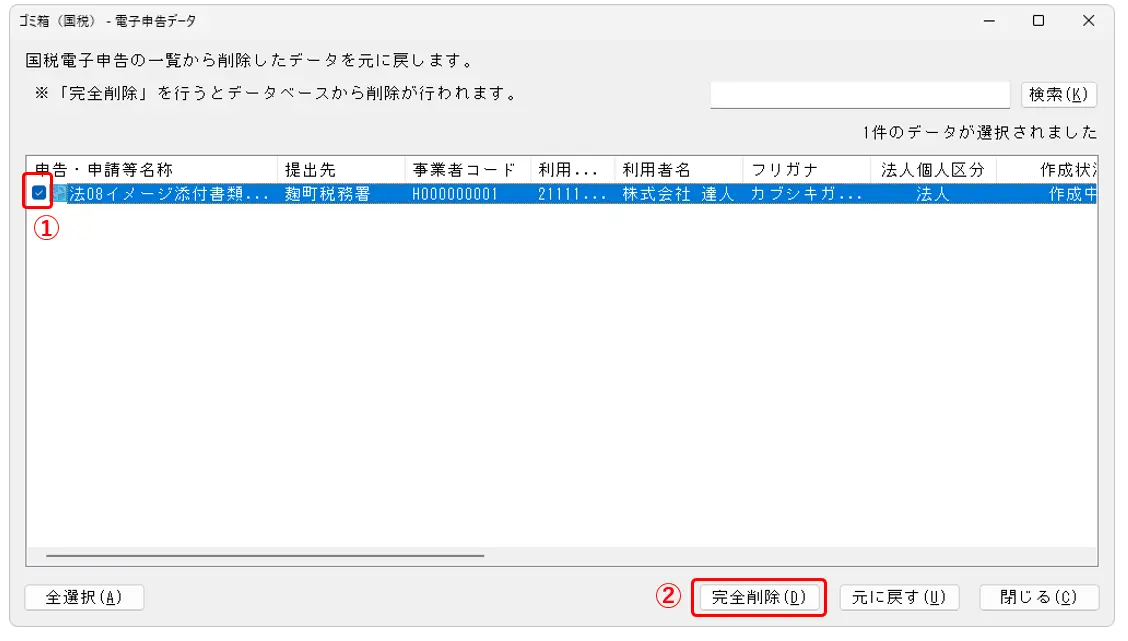The image size is (1128, 641).
Task: Sort by 提出先 column header
Action: [x=340, y=170]
